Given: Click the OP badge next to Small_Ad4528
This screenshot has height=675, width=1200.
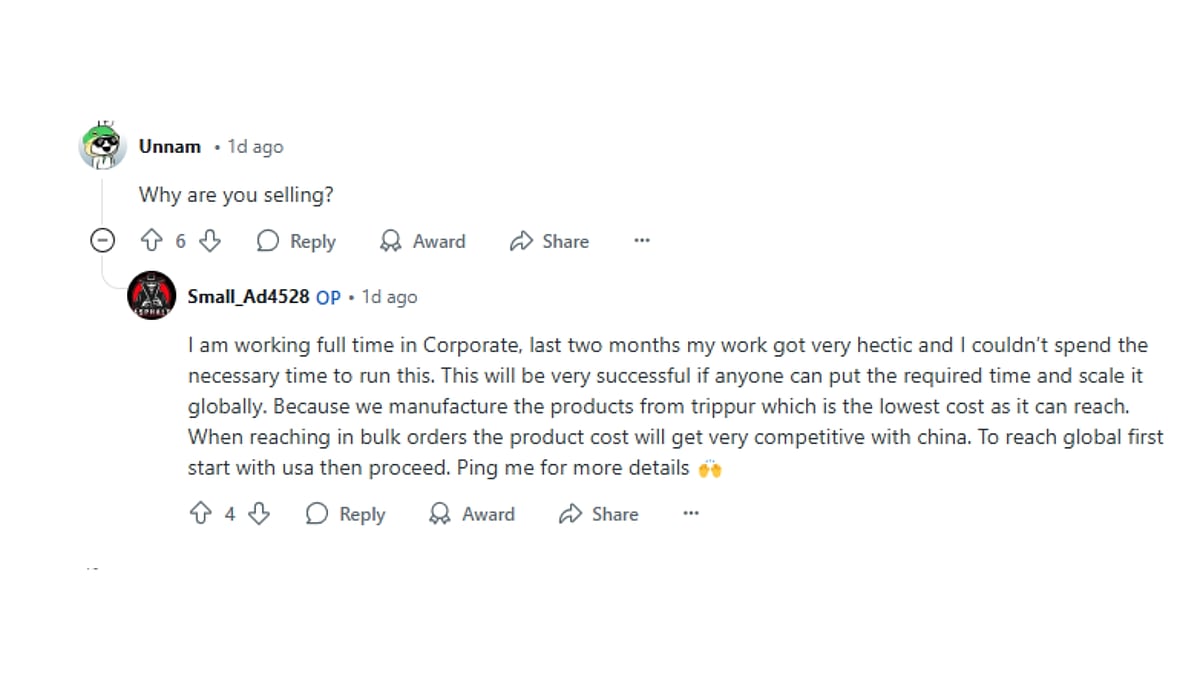Looking at the screenshot, I should click(328, 297).
